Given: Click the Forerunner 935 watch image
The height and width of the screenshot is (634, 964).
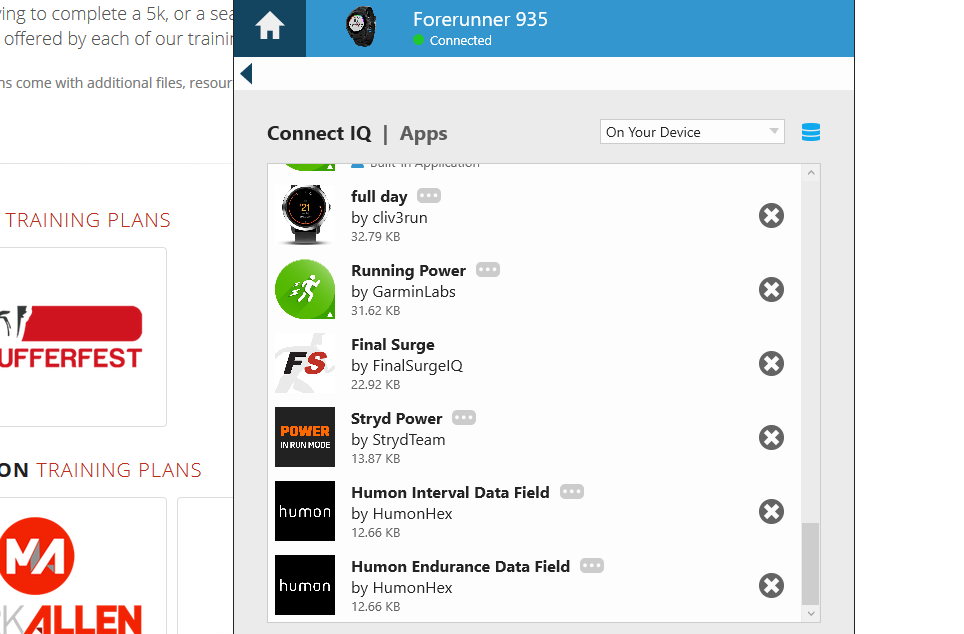Looking at the screenshot, I should 360,26.
